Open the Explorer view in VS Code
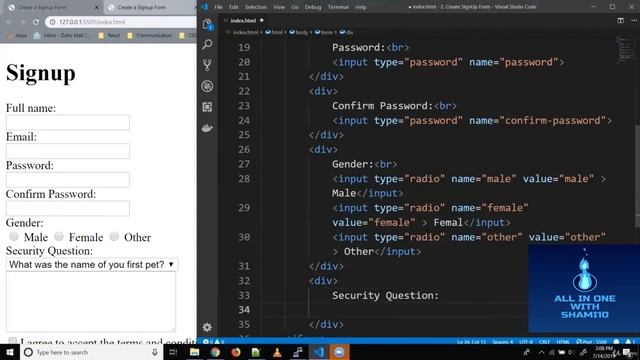Screen dimensions: 640x360 pos(207,24)
